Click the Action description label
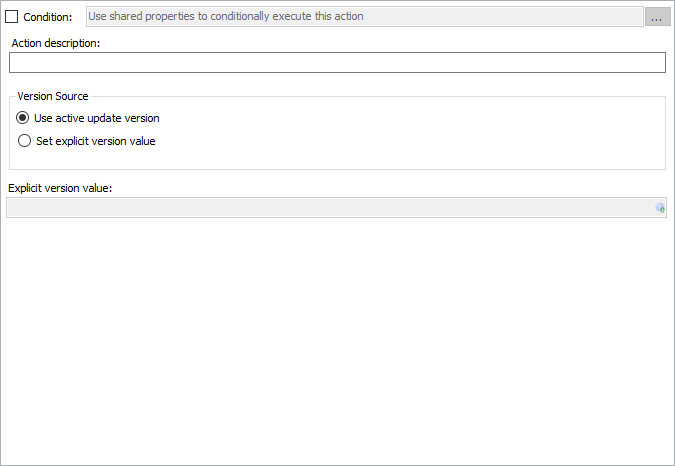 56,44
